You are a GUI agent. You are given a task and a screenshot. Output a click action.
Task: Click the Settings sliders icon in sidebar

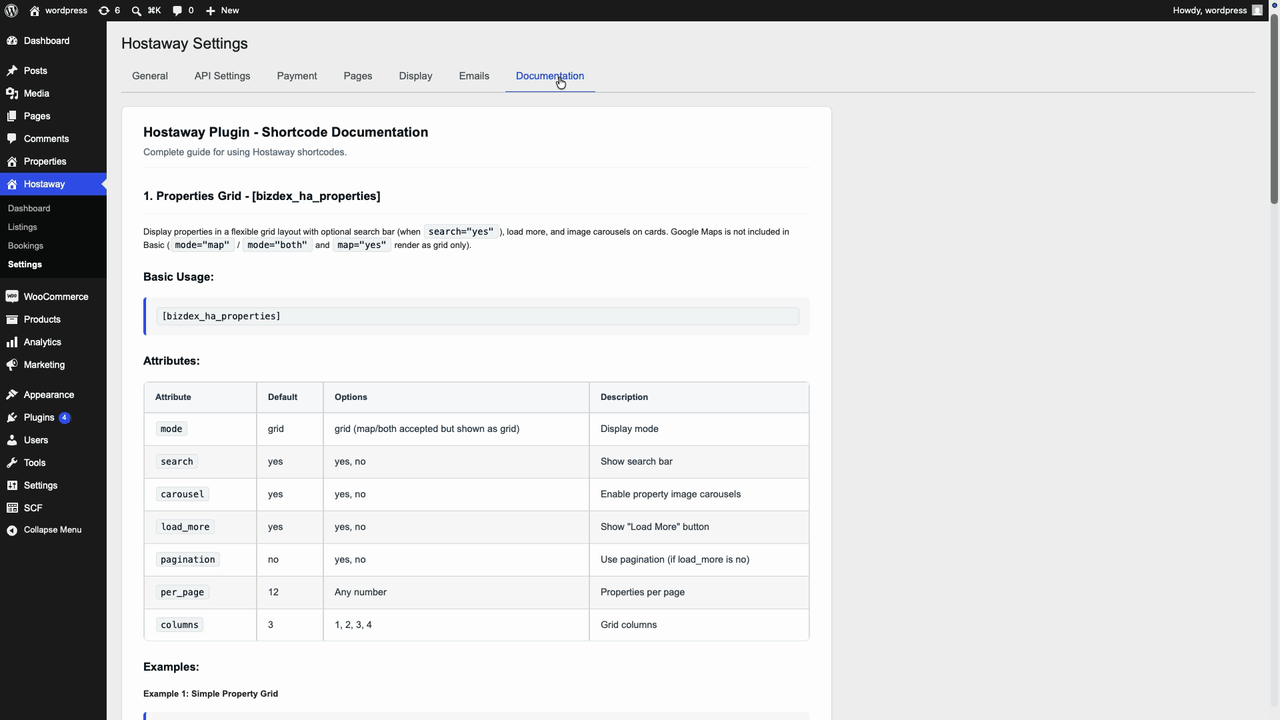[x=12, y=485]
